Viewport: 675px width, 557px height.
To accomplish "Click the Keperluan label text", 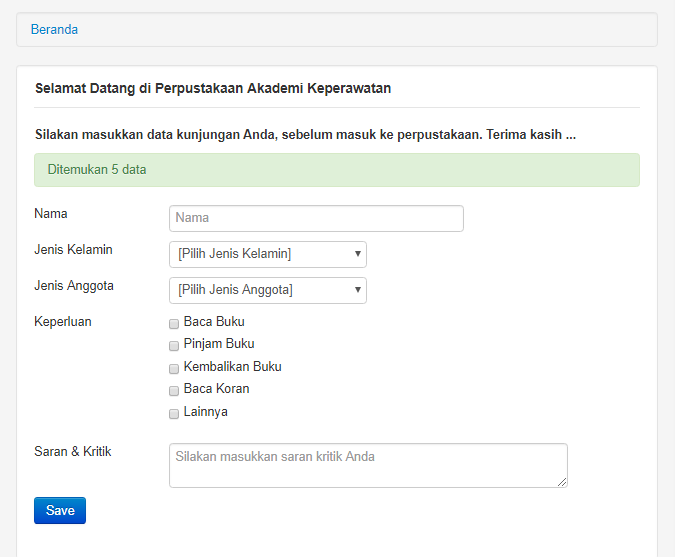I will click(x=63, y=321).
